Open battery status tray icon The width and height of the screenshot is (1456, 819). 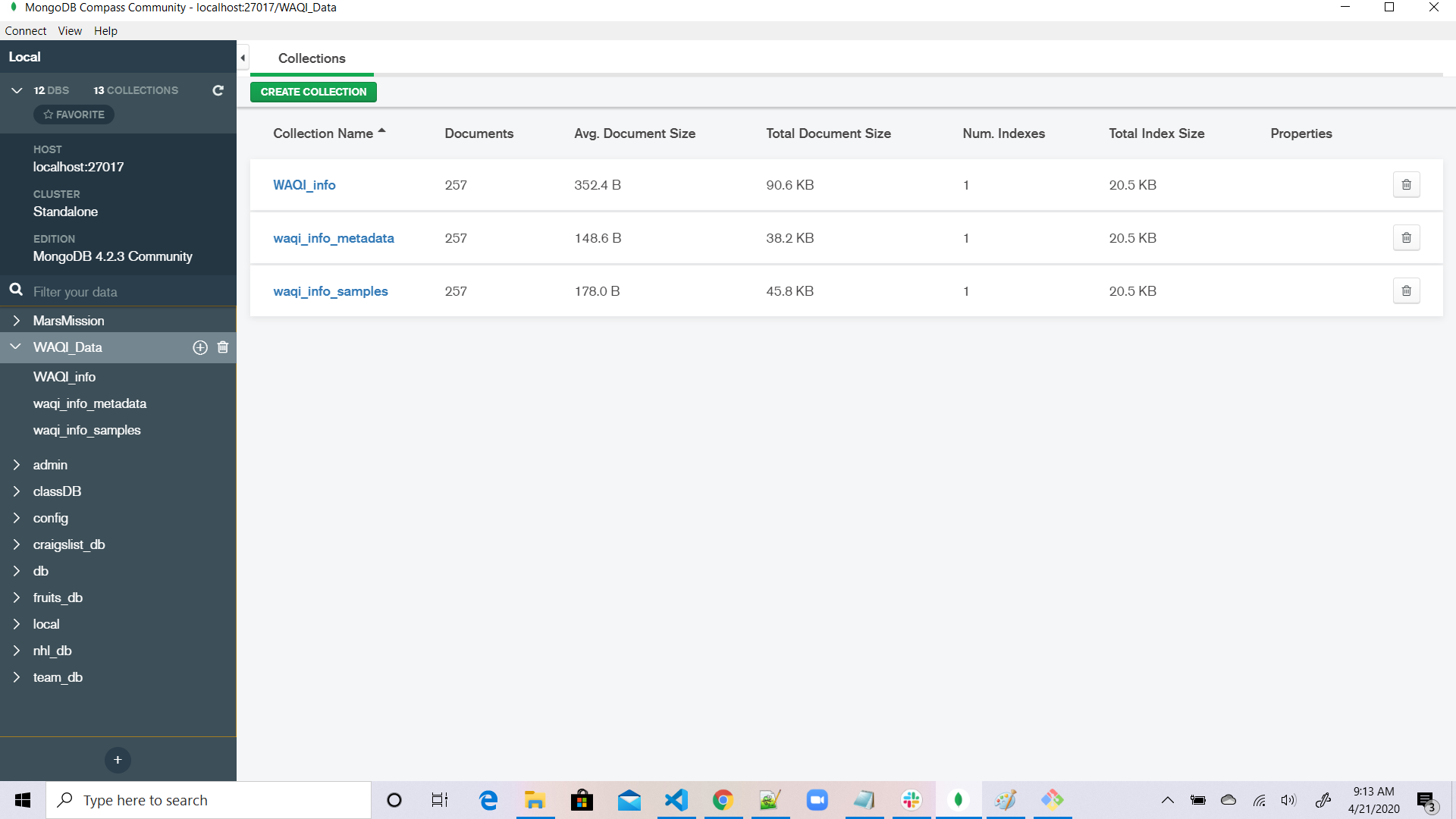pos(1198,800)
